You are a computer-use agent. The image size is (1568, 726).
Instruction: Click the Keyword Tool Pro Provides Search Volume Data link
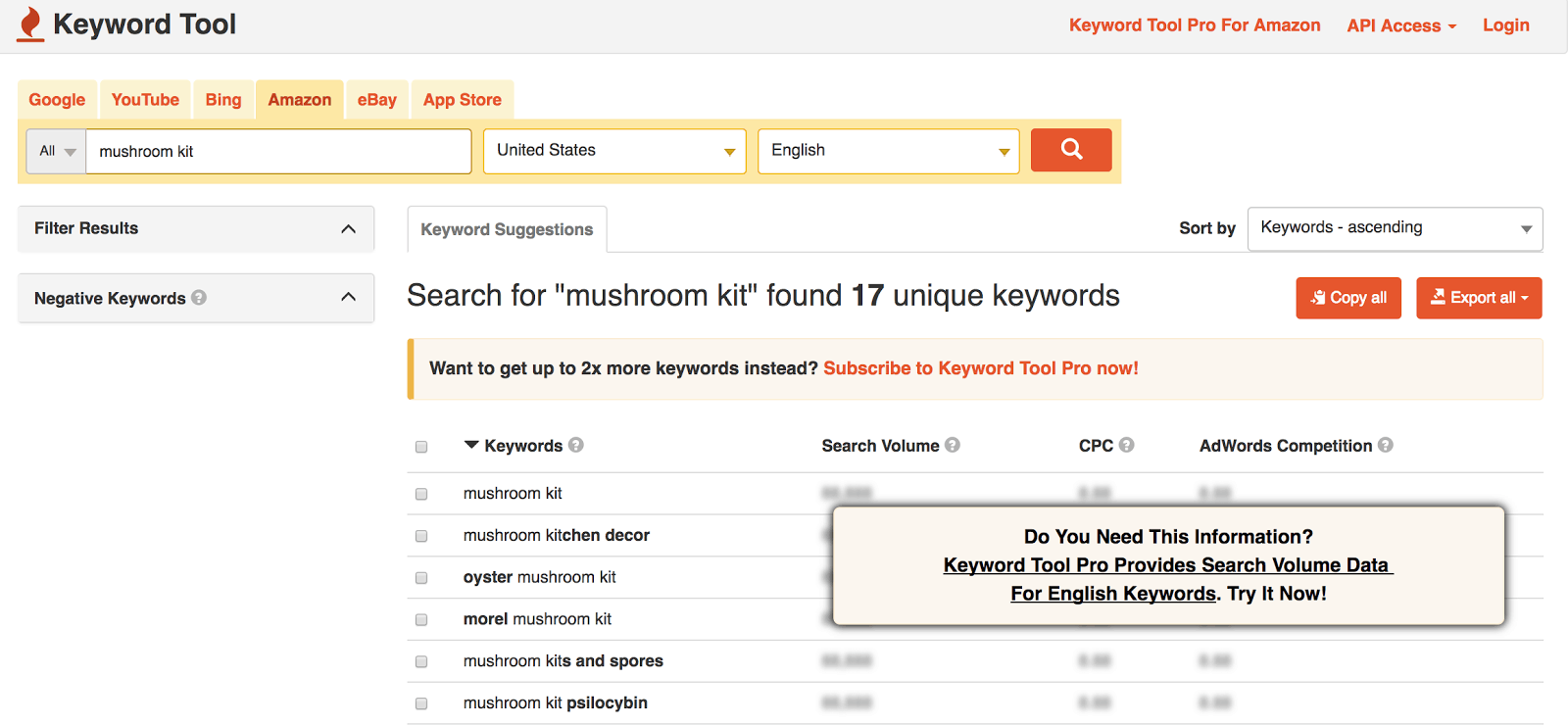click(x=1166, y=565)
